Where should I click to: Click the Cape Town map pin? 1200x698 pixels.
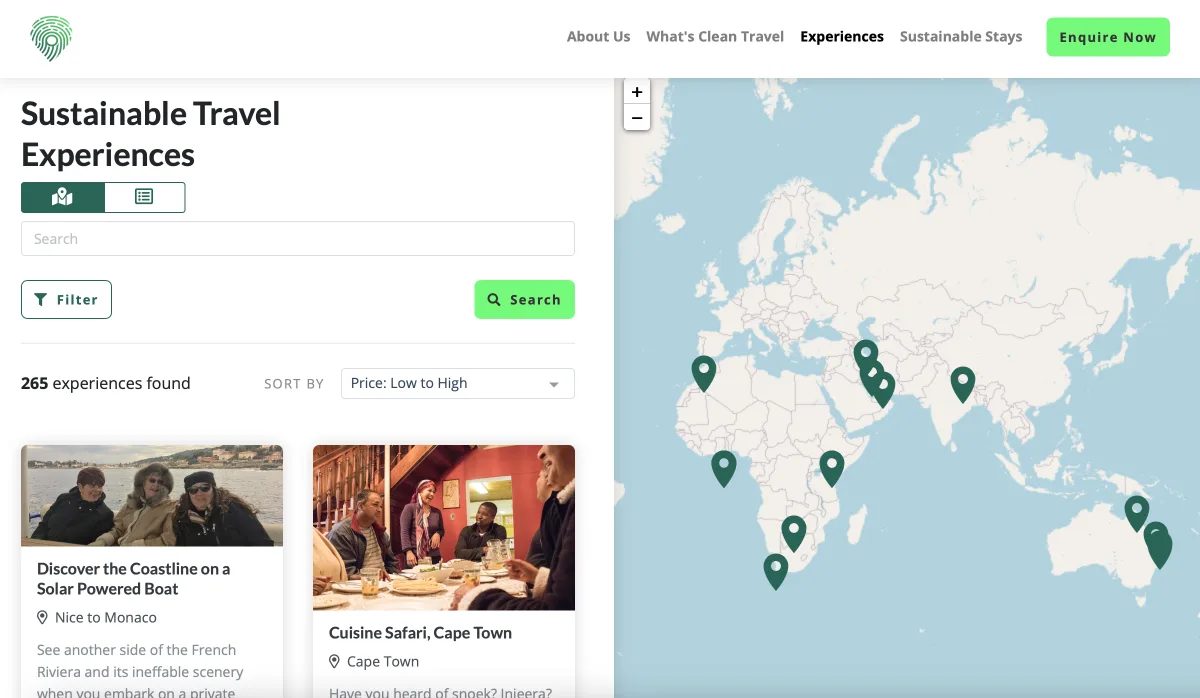(776, 571)
